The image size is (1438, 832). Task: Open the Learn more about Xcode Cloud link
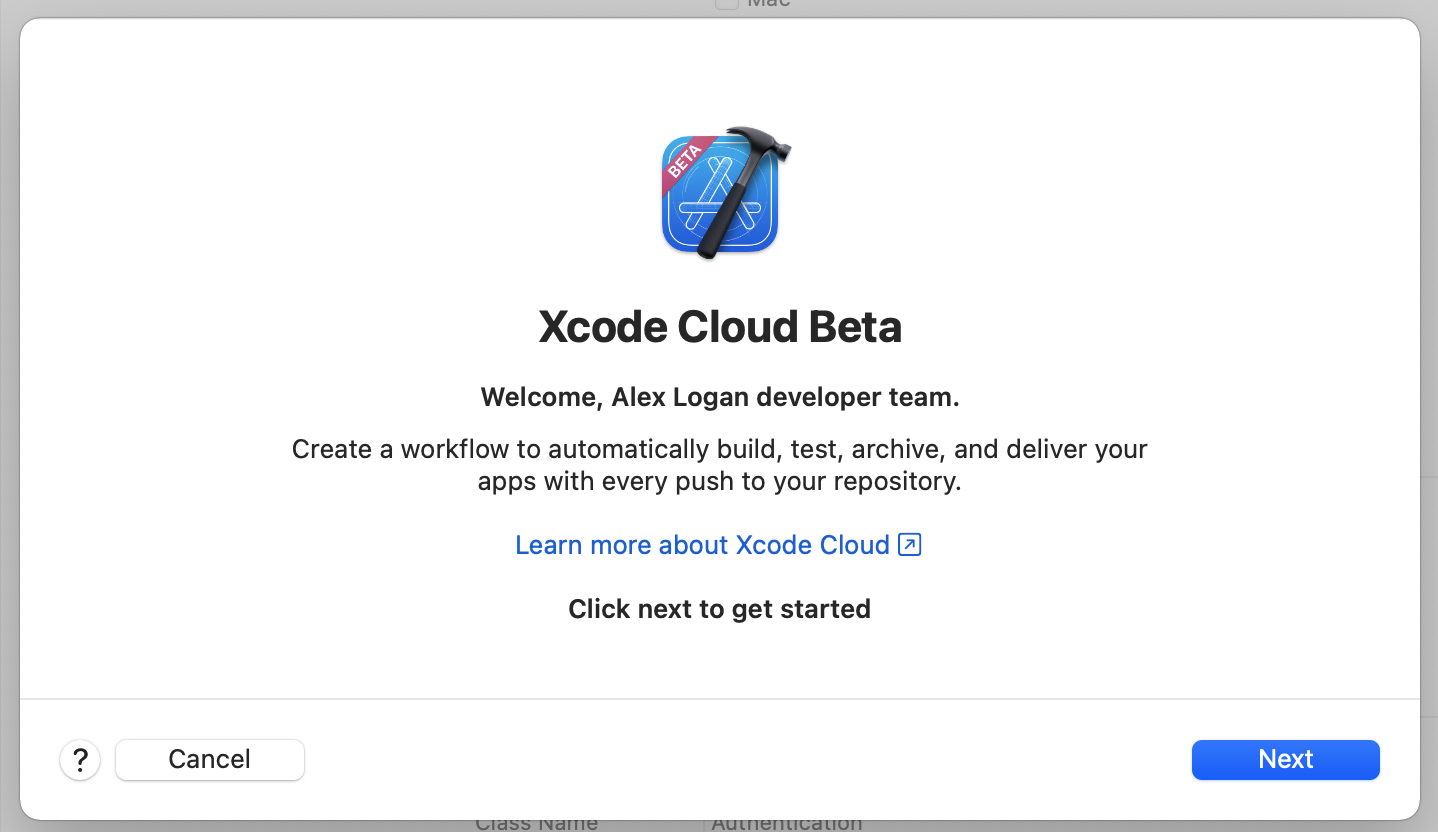[702, 545]
